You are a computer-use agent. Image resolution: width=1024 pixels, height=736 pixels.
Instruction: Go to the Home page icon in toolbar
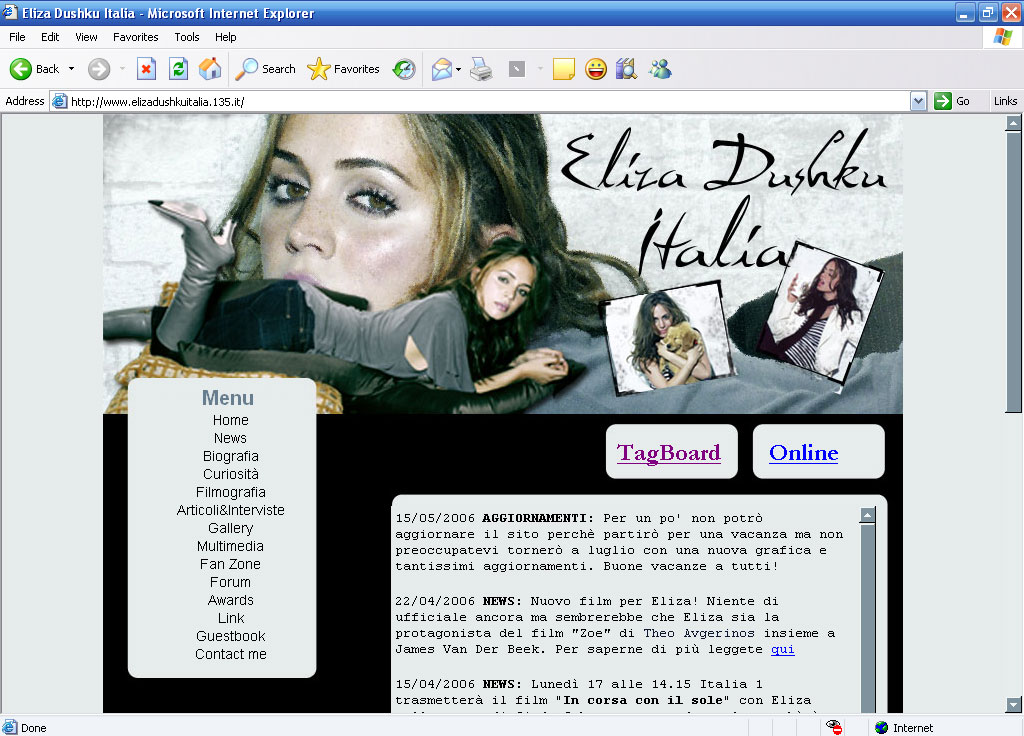tap(210, 69)
